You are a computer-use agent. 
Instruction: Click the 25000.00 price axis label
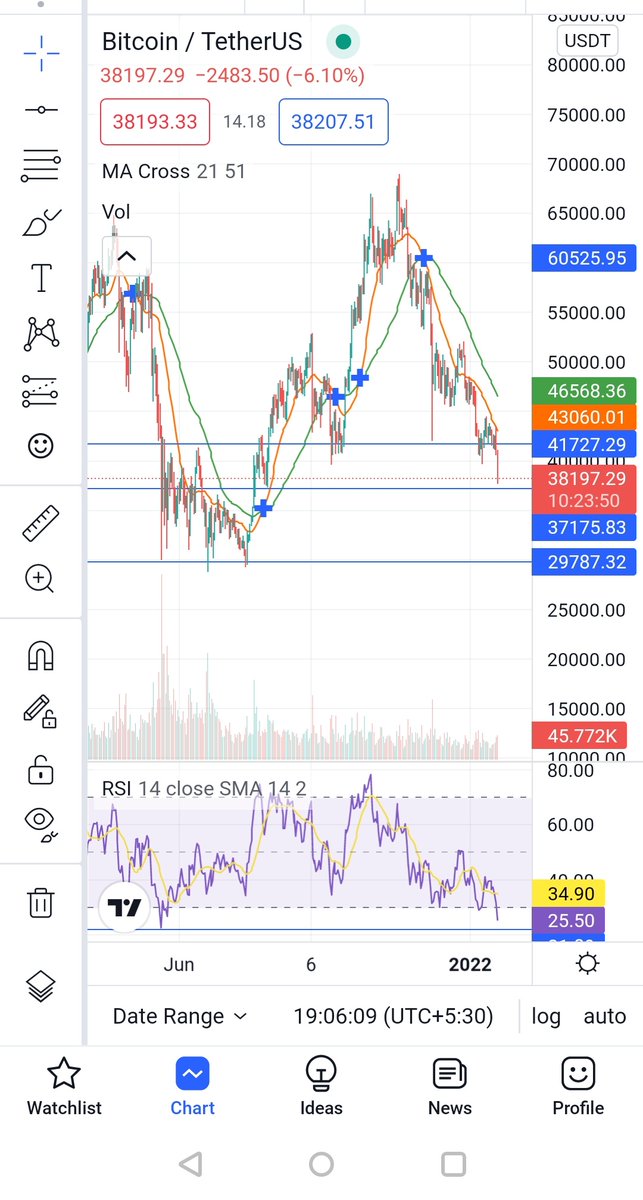(587, 610)
